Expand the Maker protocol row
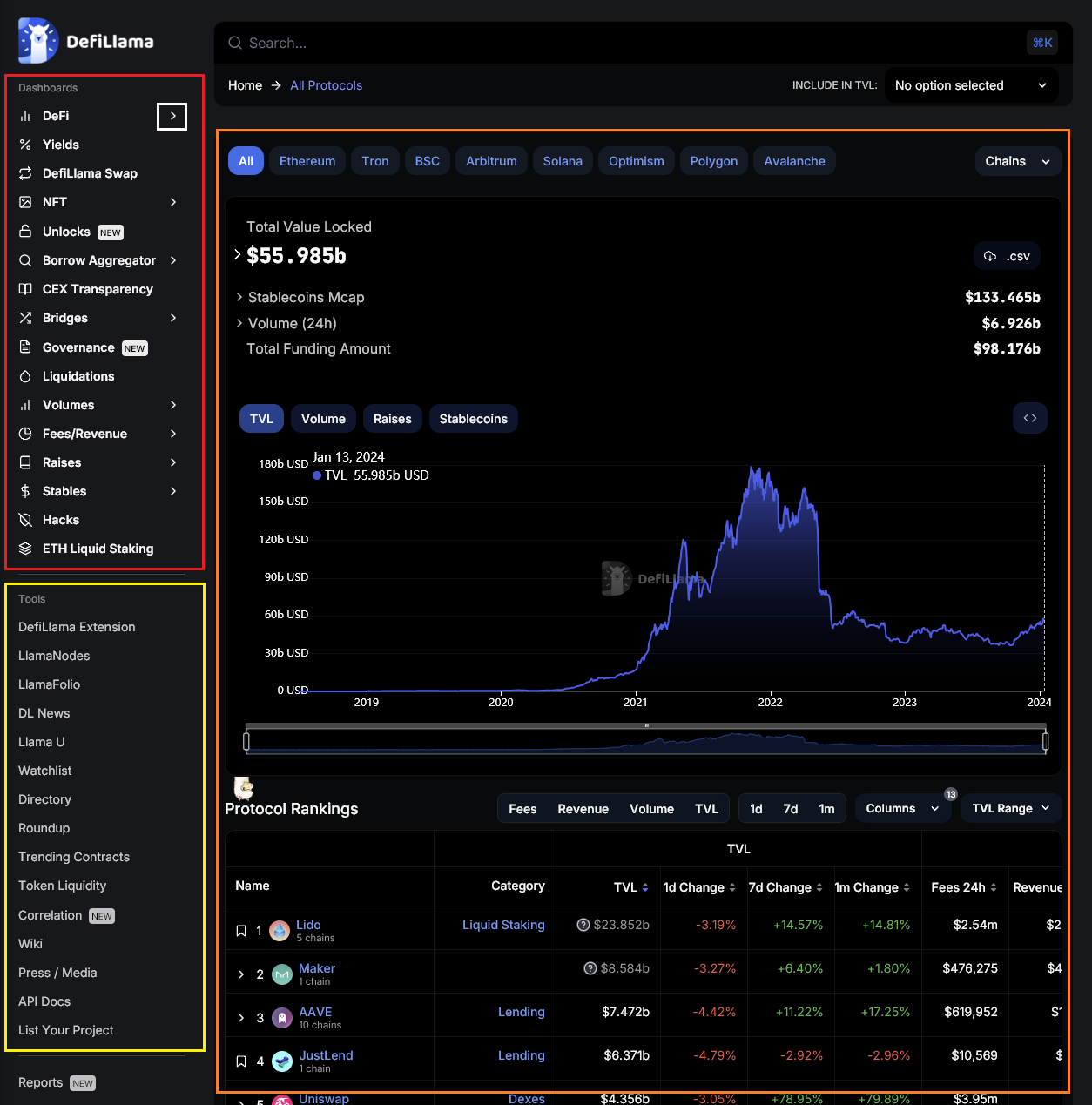The image size is (1092, 1105). [x=241, y=974]
